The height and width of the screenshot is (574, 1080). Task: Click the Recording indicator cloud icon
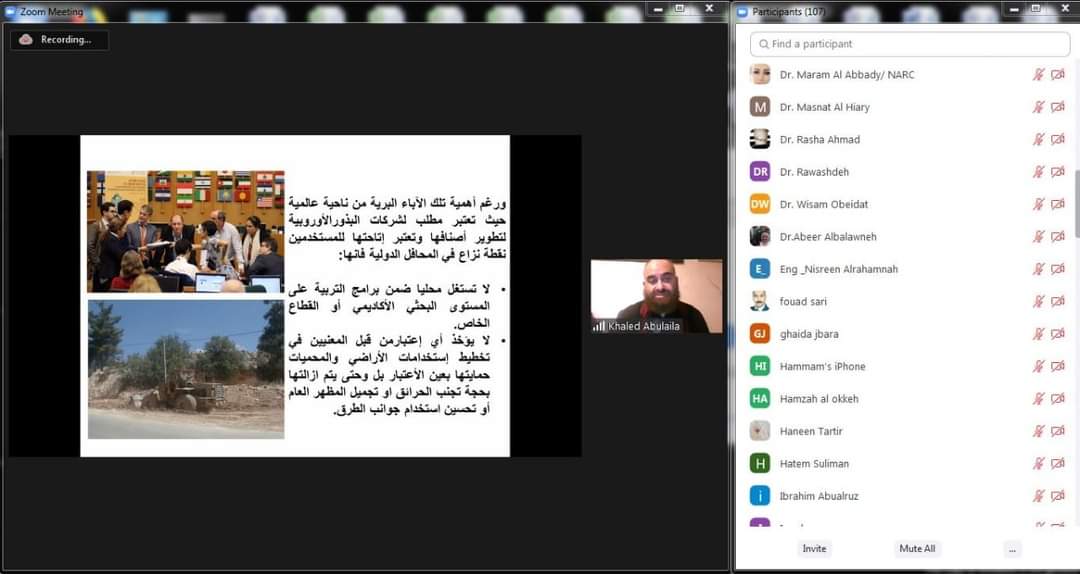[26, 40]
